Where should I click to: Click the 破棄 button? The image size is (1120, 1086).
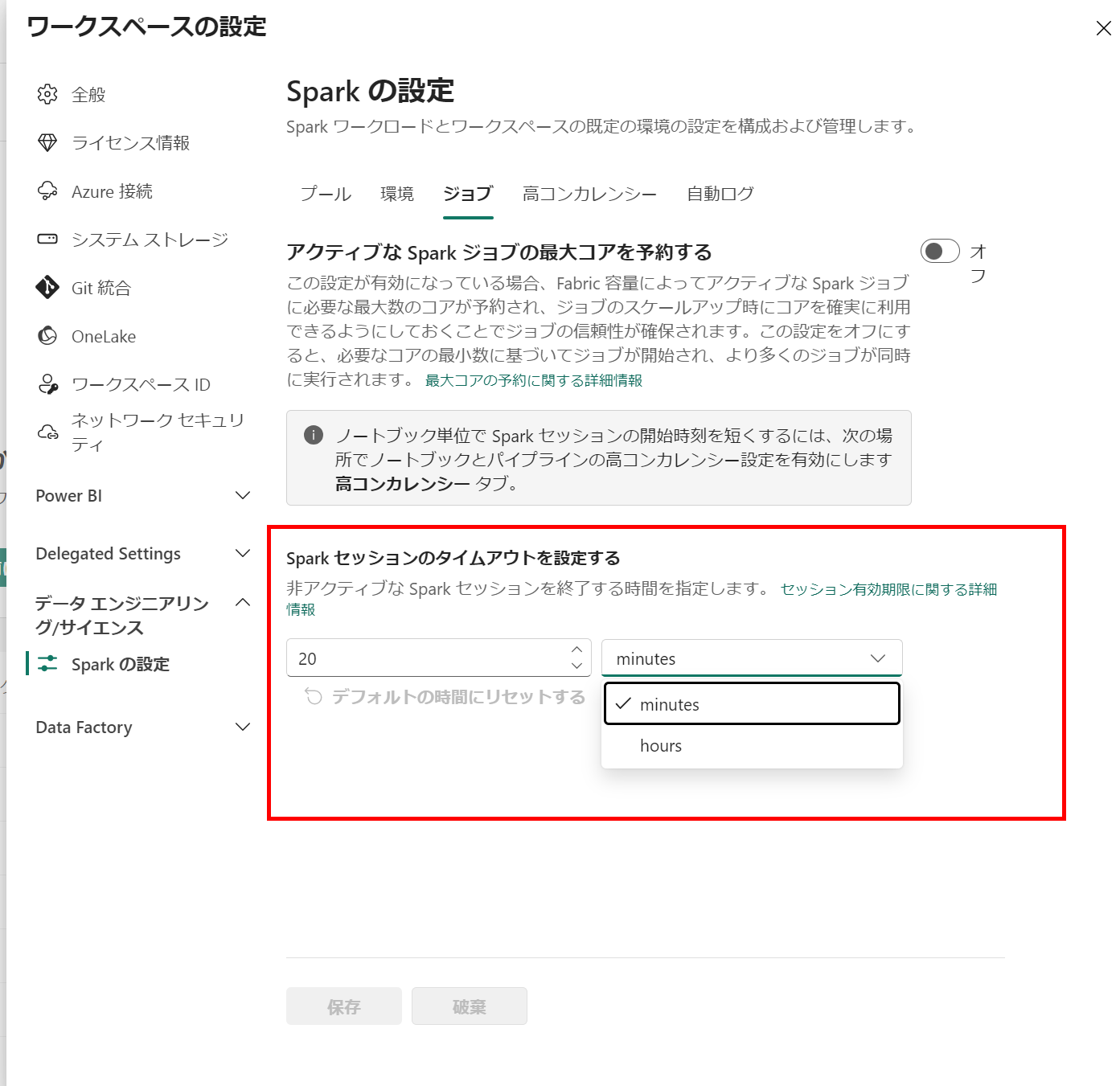pos(470,1006)
